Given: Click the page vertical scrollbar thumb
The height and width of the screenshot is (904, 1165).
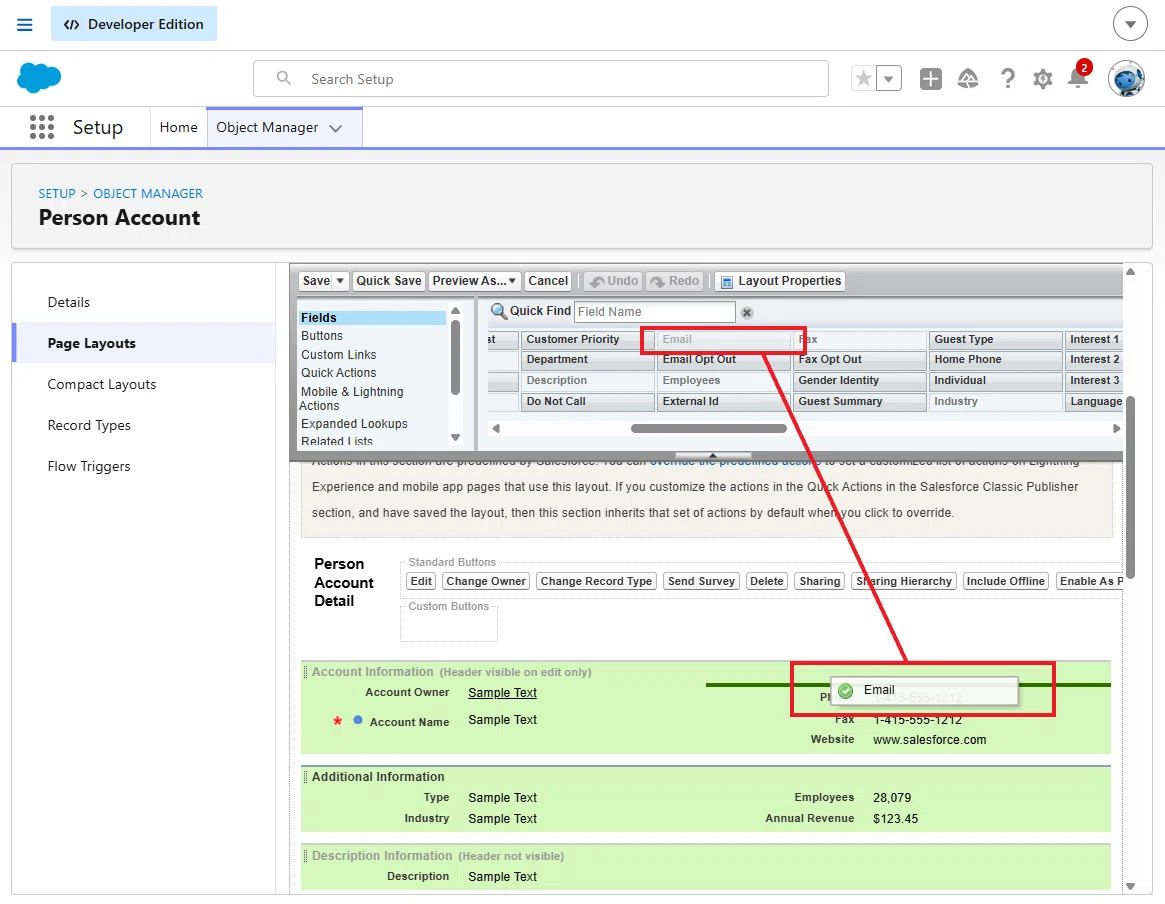Looking at the screenshot, I should 1130,487.
